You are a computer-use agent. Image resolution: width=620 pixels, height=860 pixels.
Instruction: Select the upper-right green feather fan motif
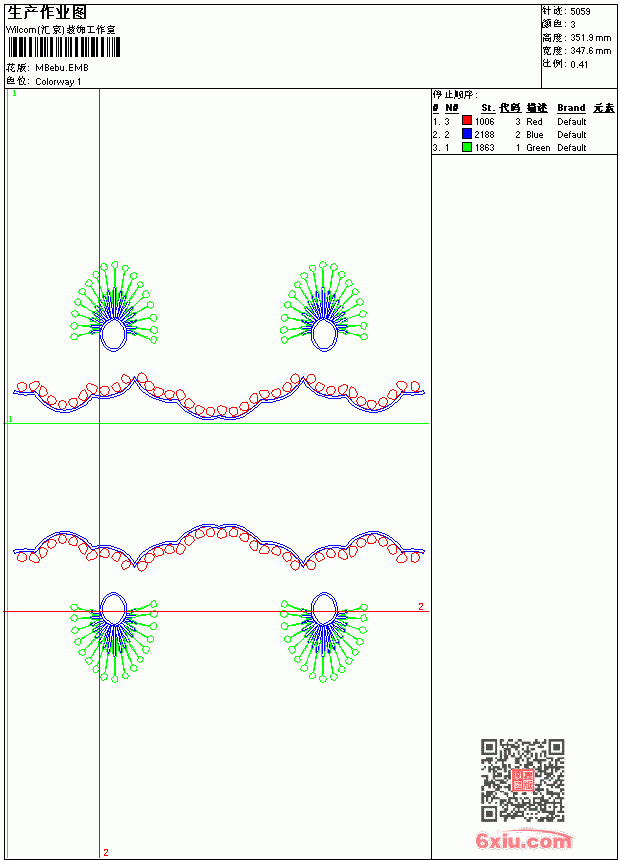point(324,306)
